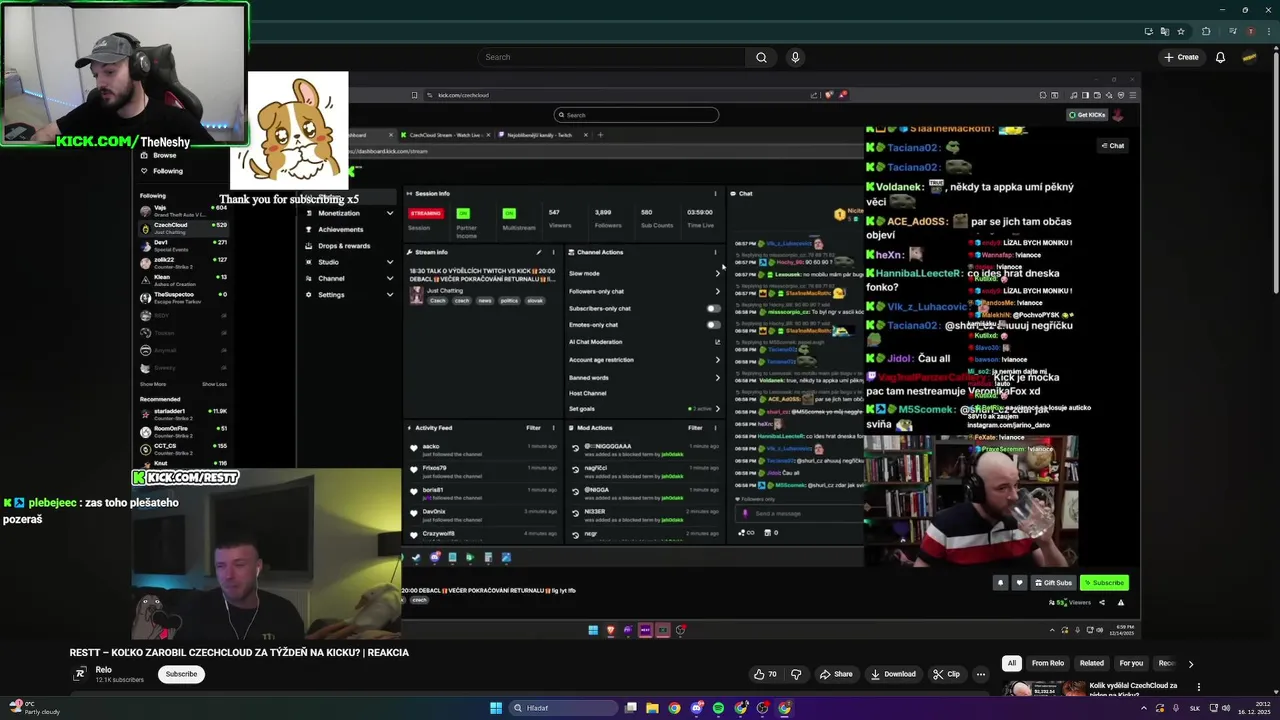The width and height of the screenshot is (1280, 720).
Task: Open Relo channel name link
Action: pos(104,670)
